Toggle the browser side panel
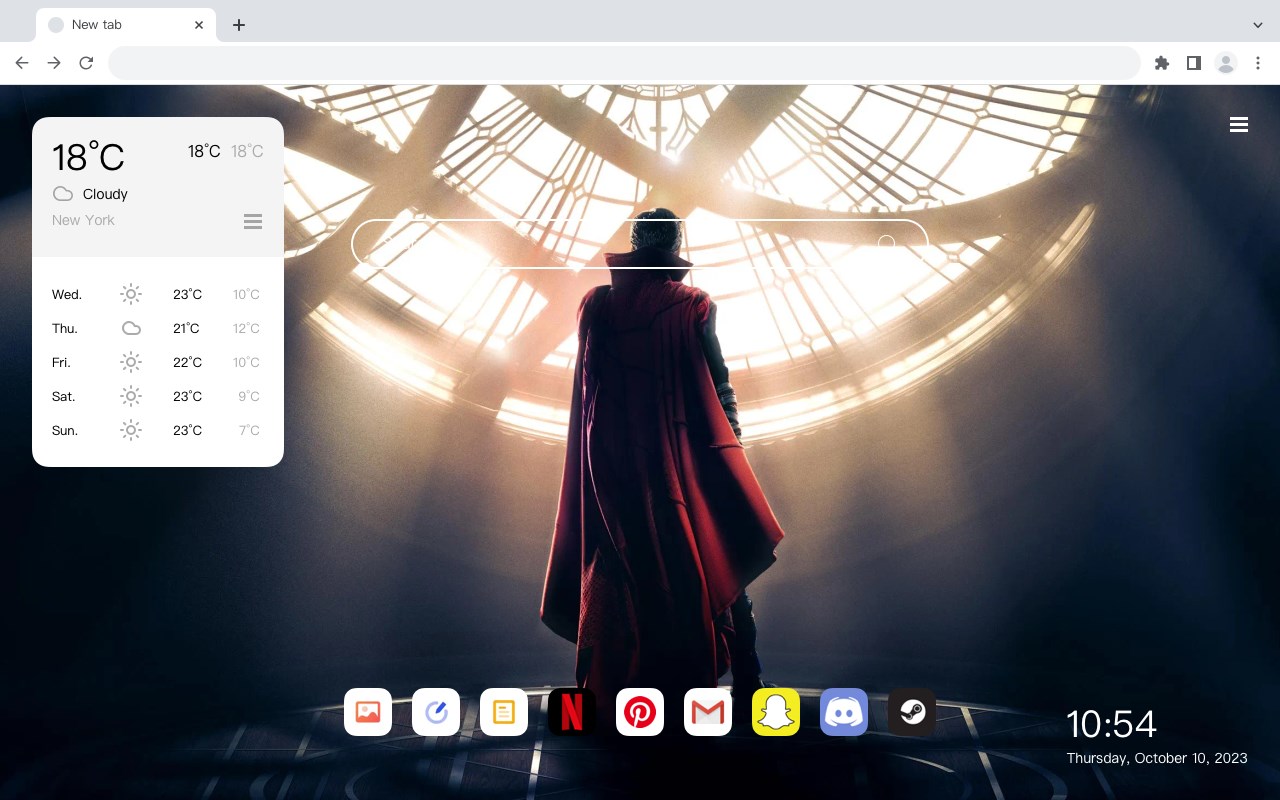 [x=1193, y=63]
